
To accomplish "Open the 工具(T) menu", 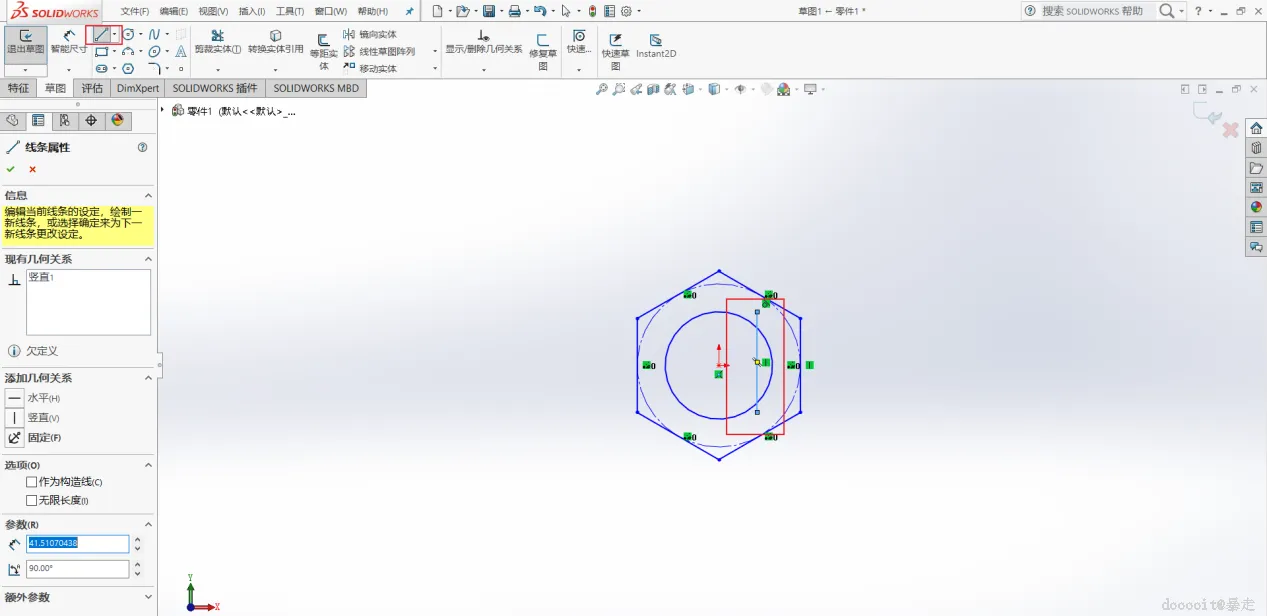I will (290, 11).
